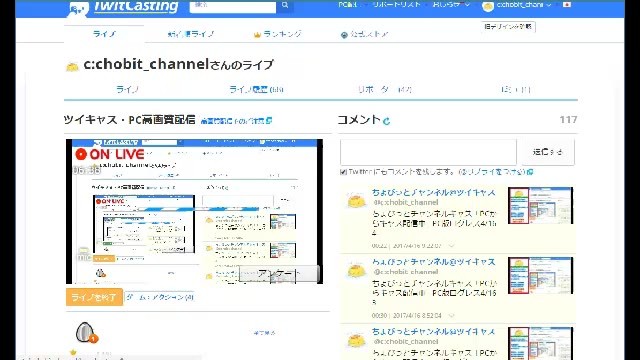Click the live video player preview

(x=194, y=211)
